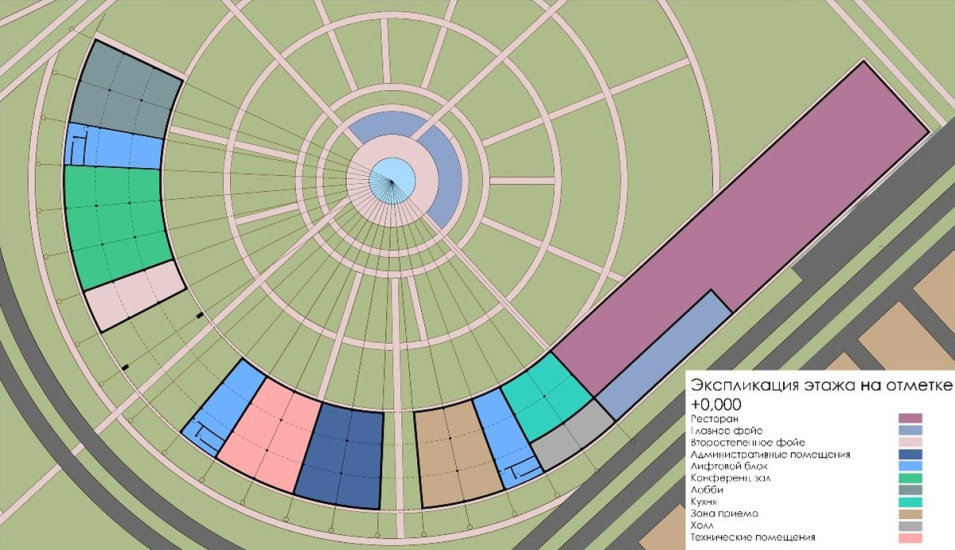The image size is (955, 550).
Task: Click the green Конференц зал legend swatch
Action: pos(911,478)
